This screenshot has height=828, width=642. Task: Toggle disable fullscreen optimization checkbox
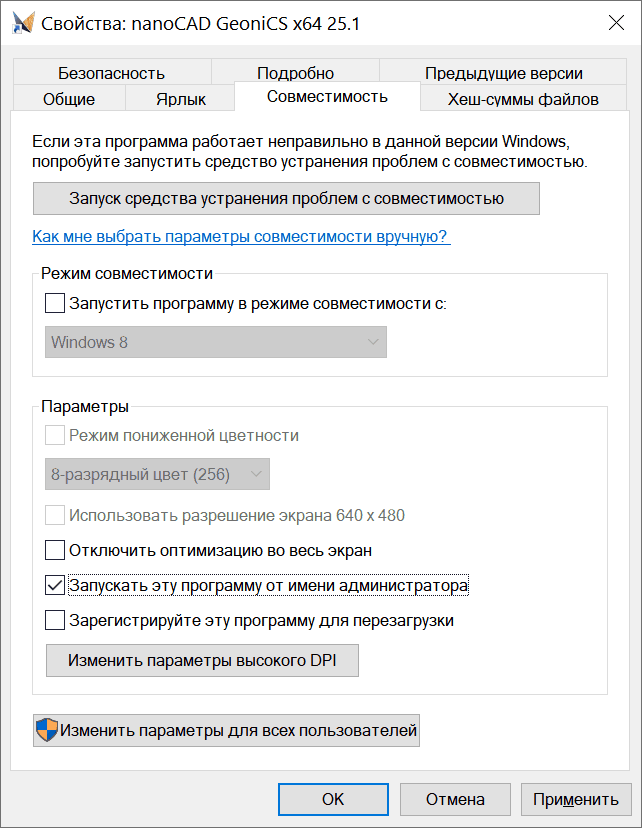click(x=56, y=550)
